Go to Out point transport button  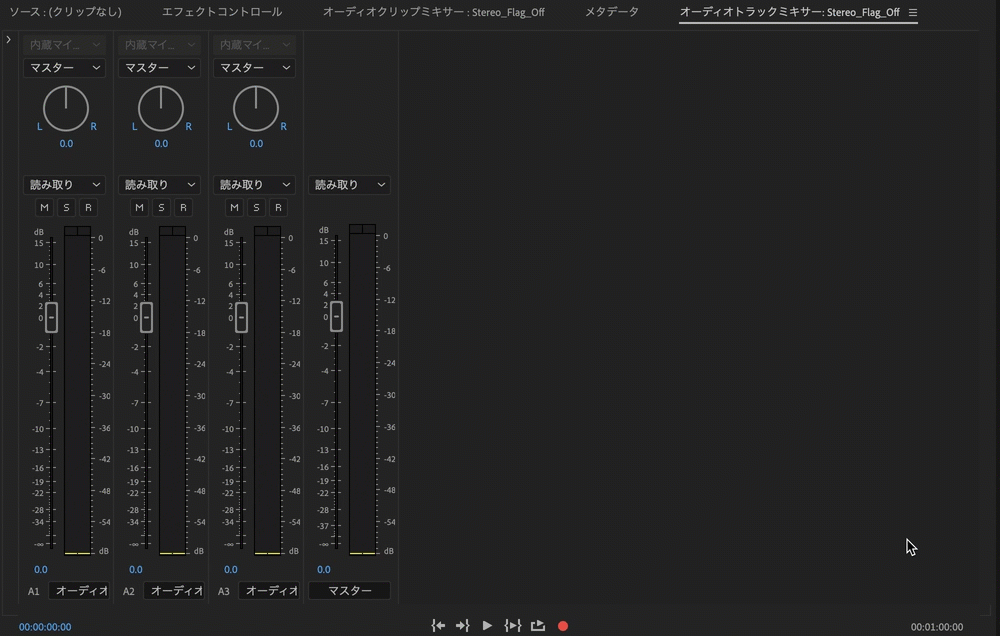point(463,626)
